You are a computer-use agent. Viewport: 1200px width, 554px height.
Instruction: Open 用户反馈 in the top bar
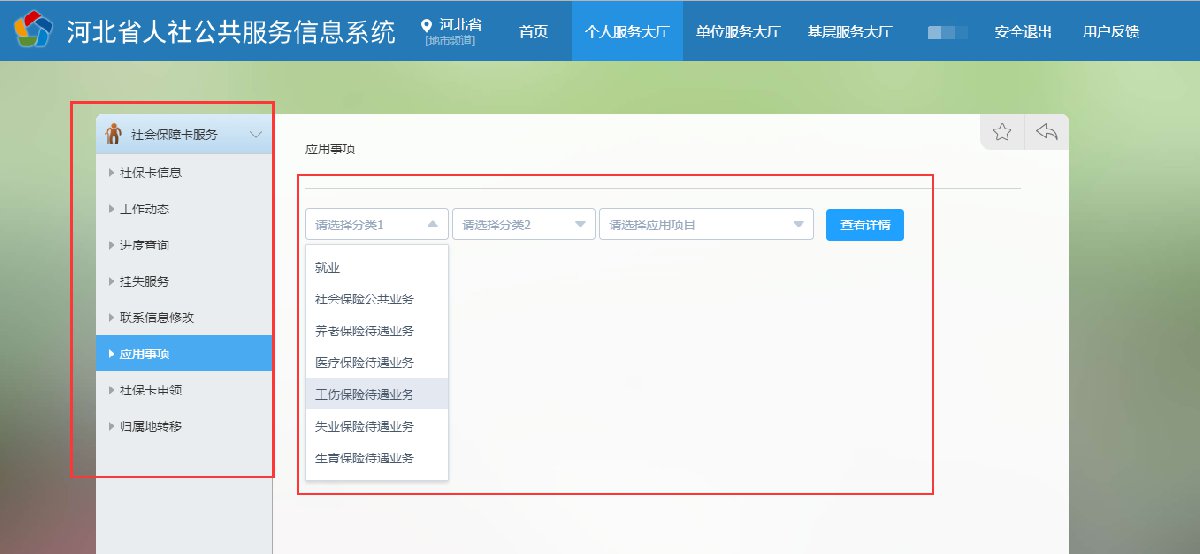pyautogui.click(x=1110, y=31)
